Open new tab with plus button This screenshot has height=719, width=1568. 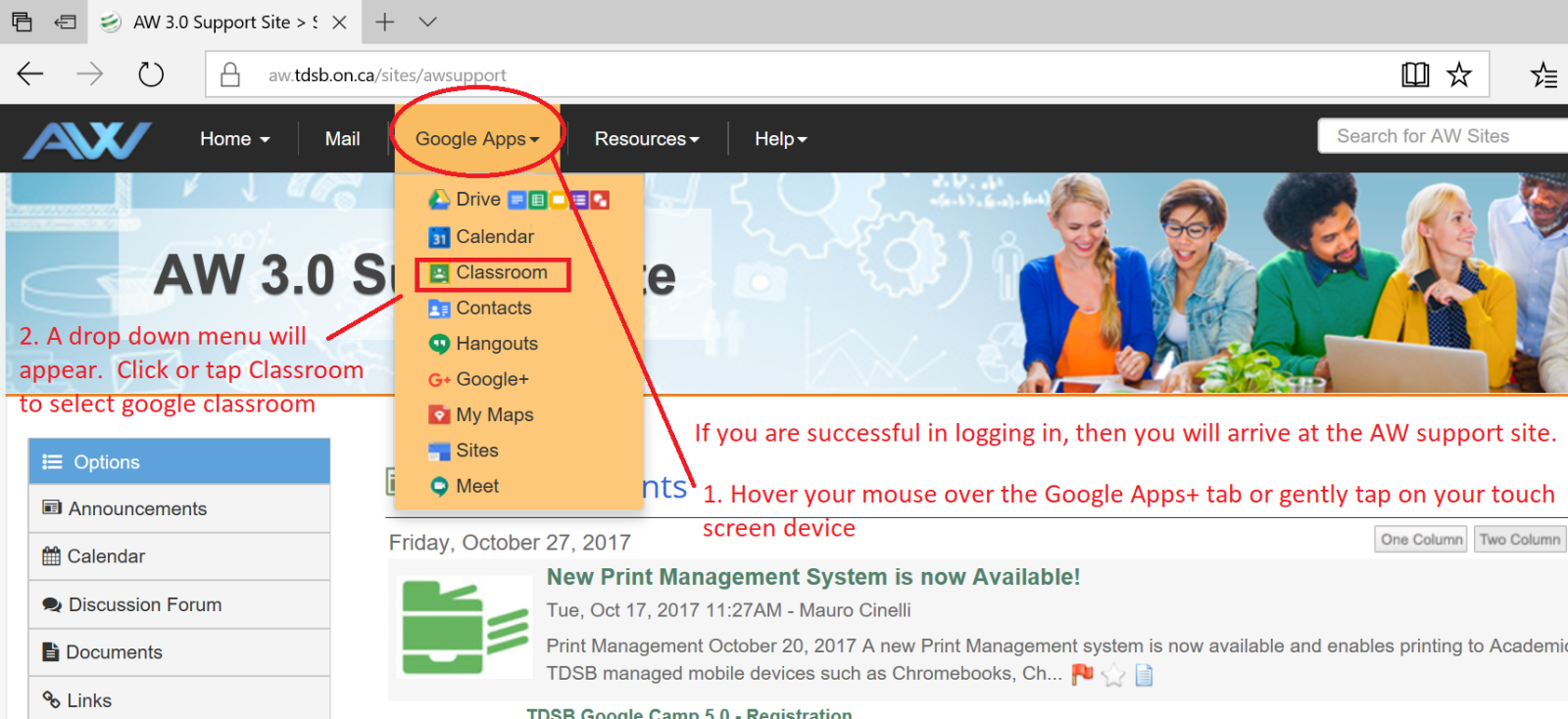385,22
